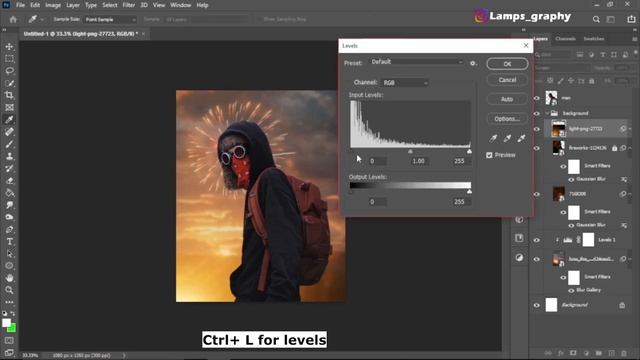The height and width of the screenshot is (360, 640).
Task: Open the Image menu
Action: pyautogui.click(x=53, y=5)
